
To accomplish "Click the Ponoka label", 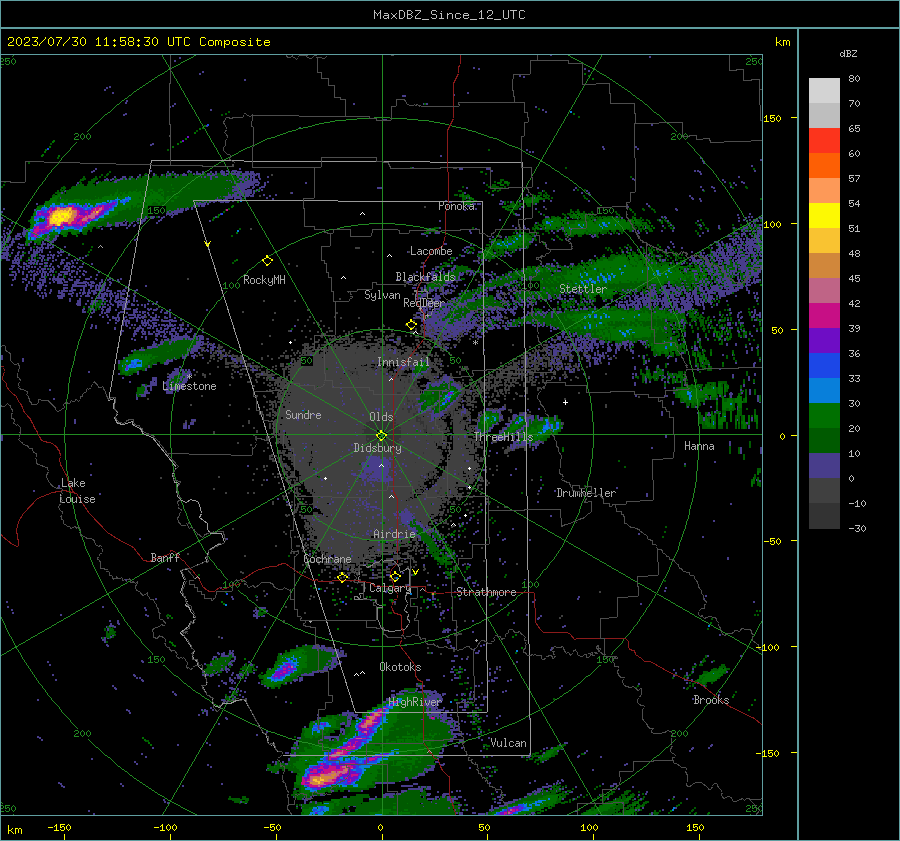I will (x=456, y=206).
